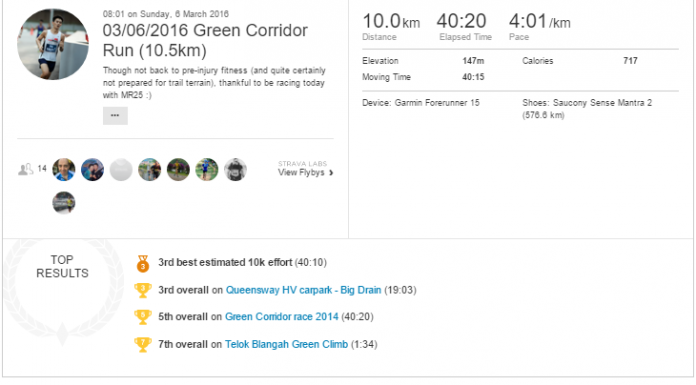Open the three-dots more options button
This screenshot has width=696, height=385.
[x=115, y=116]
